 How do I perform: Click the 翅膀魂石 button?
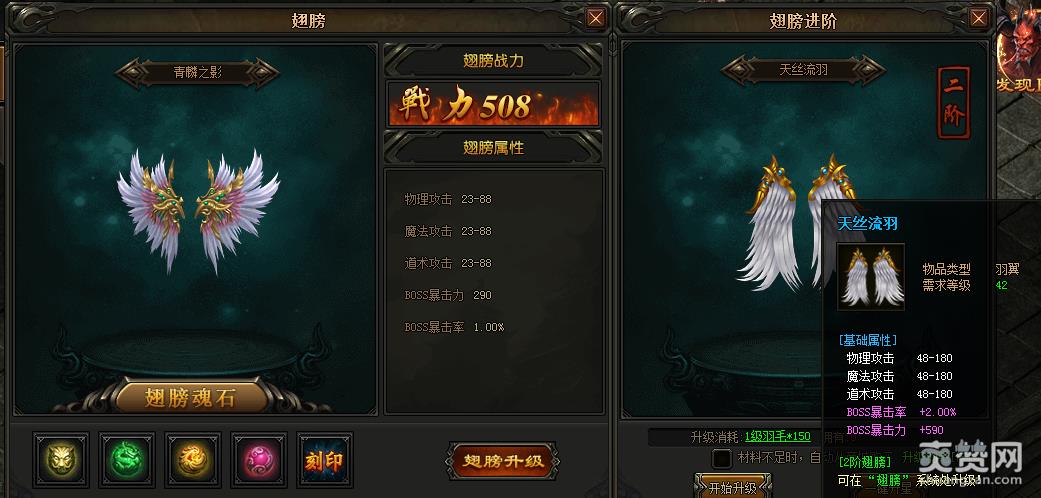coord(190,397)
